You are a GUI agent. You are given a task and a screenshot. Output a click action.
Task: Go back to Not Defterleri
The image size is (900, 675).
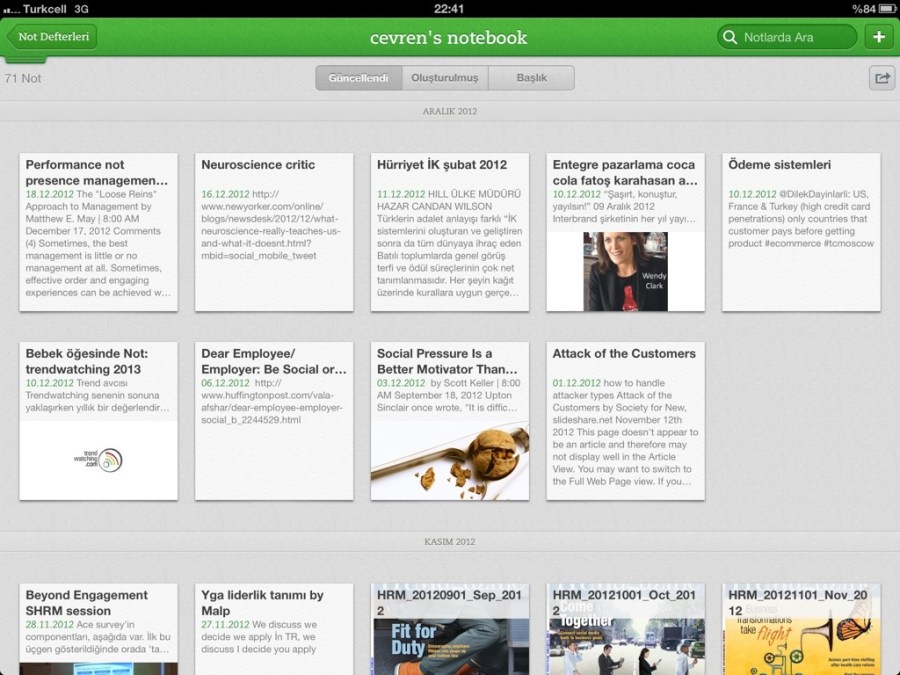(x=53, y=38)
